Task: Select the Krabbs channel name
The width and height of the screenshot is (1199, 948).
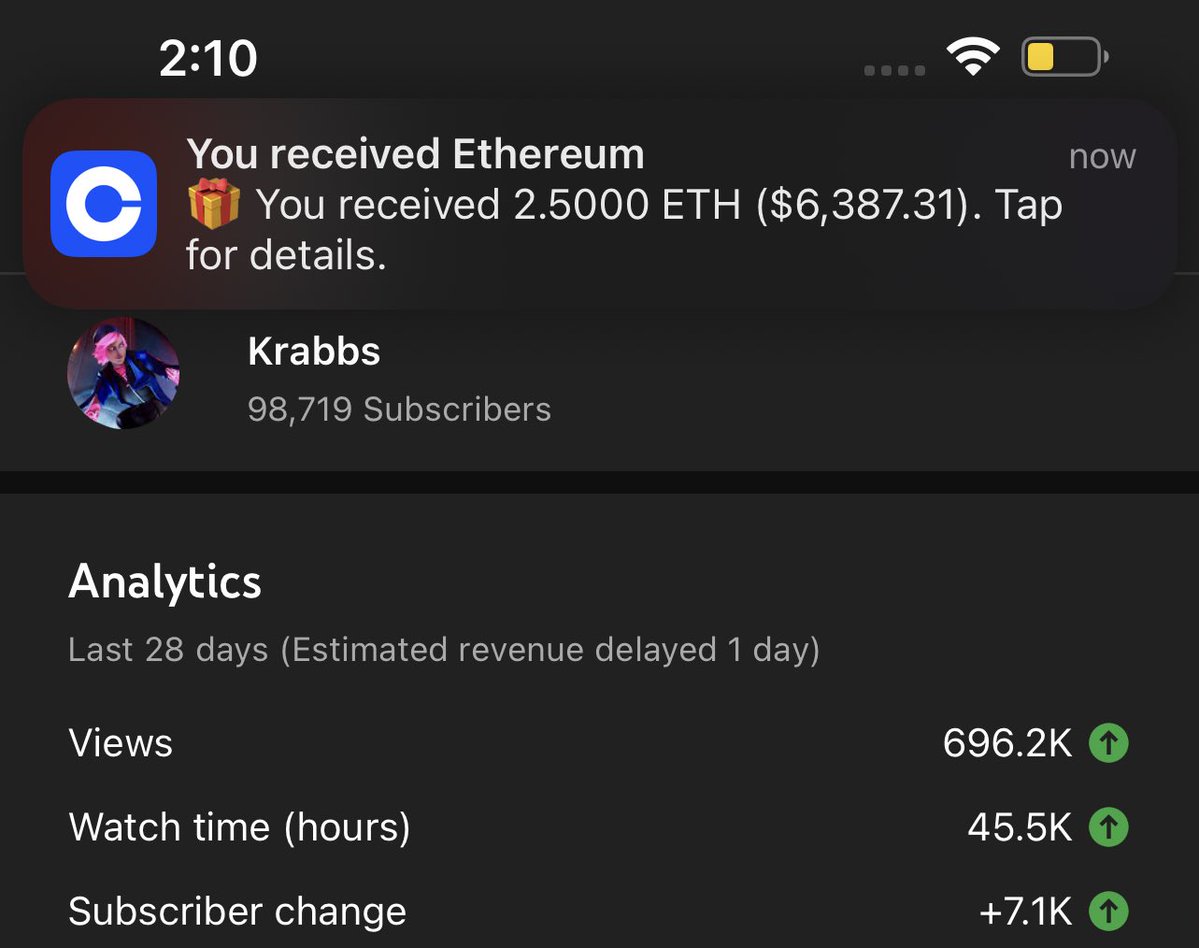Action: point(314,352)
